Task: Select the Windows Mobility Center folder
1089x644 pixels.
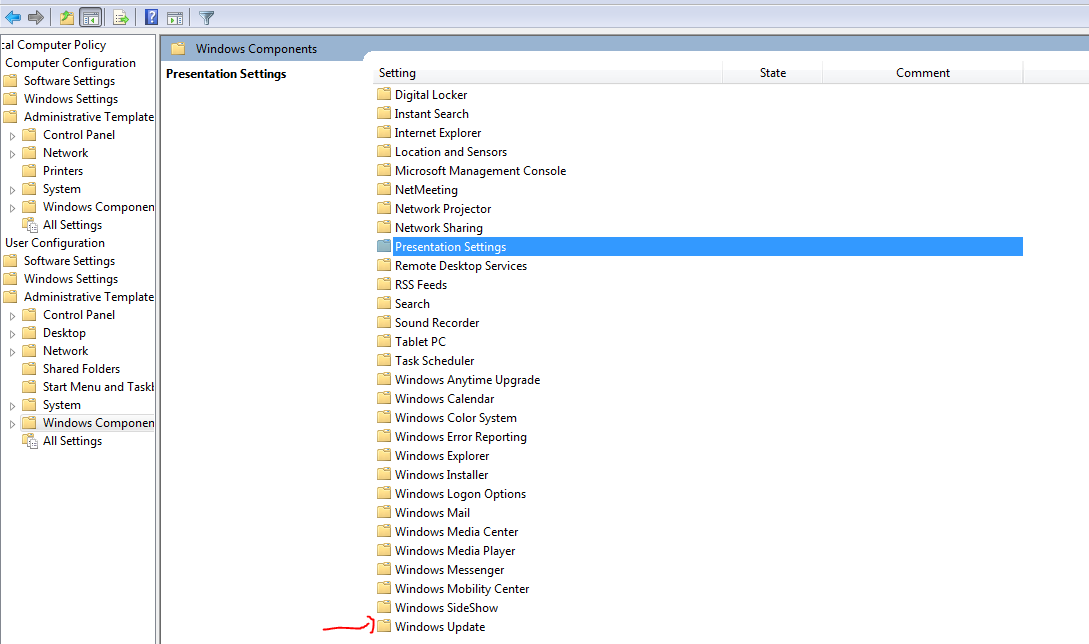Action: [x=462, y=588]
